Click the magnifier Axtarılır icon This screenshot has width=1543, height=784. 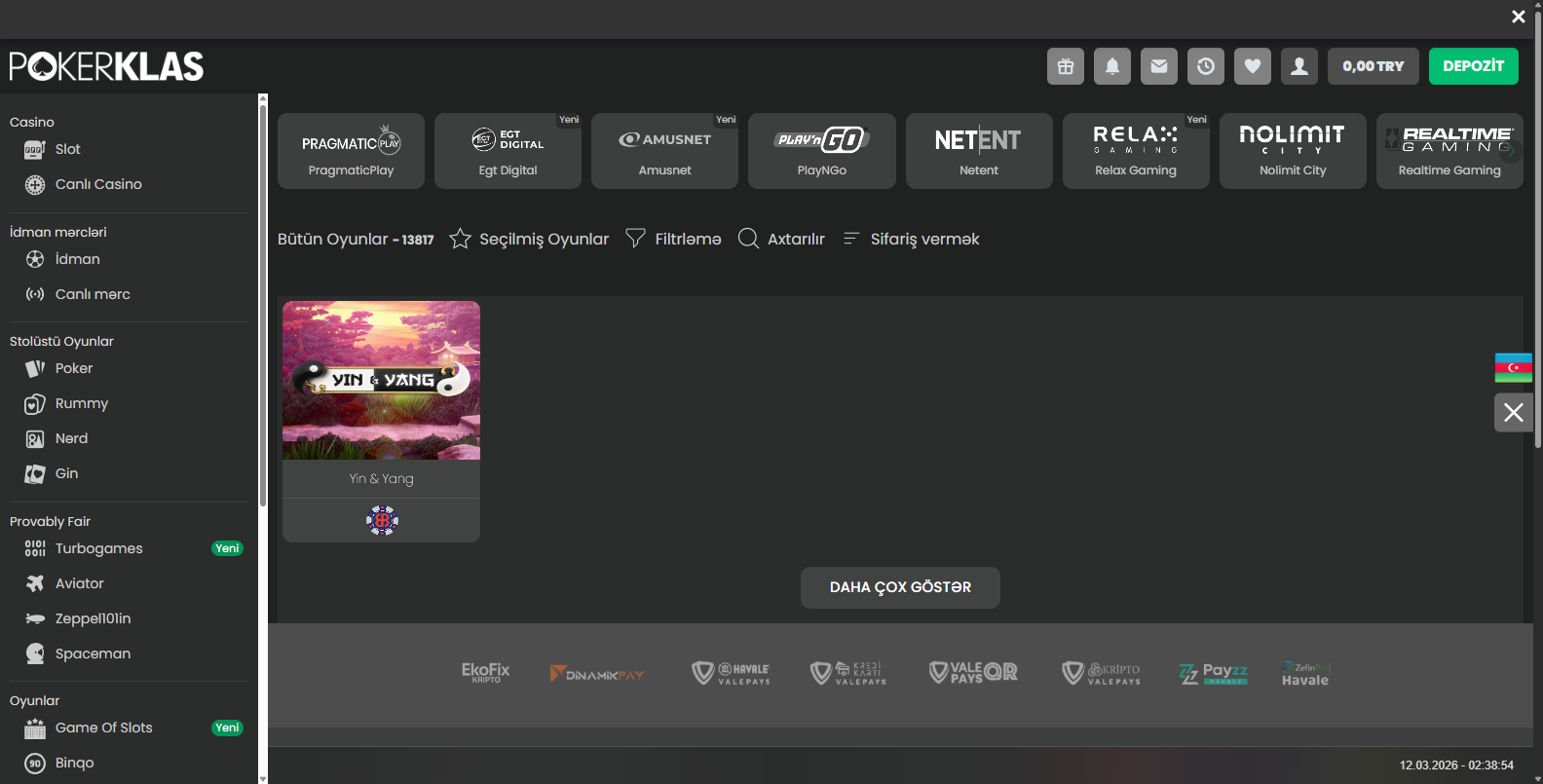(x=748, y=239)
